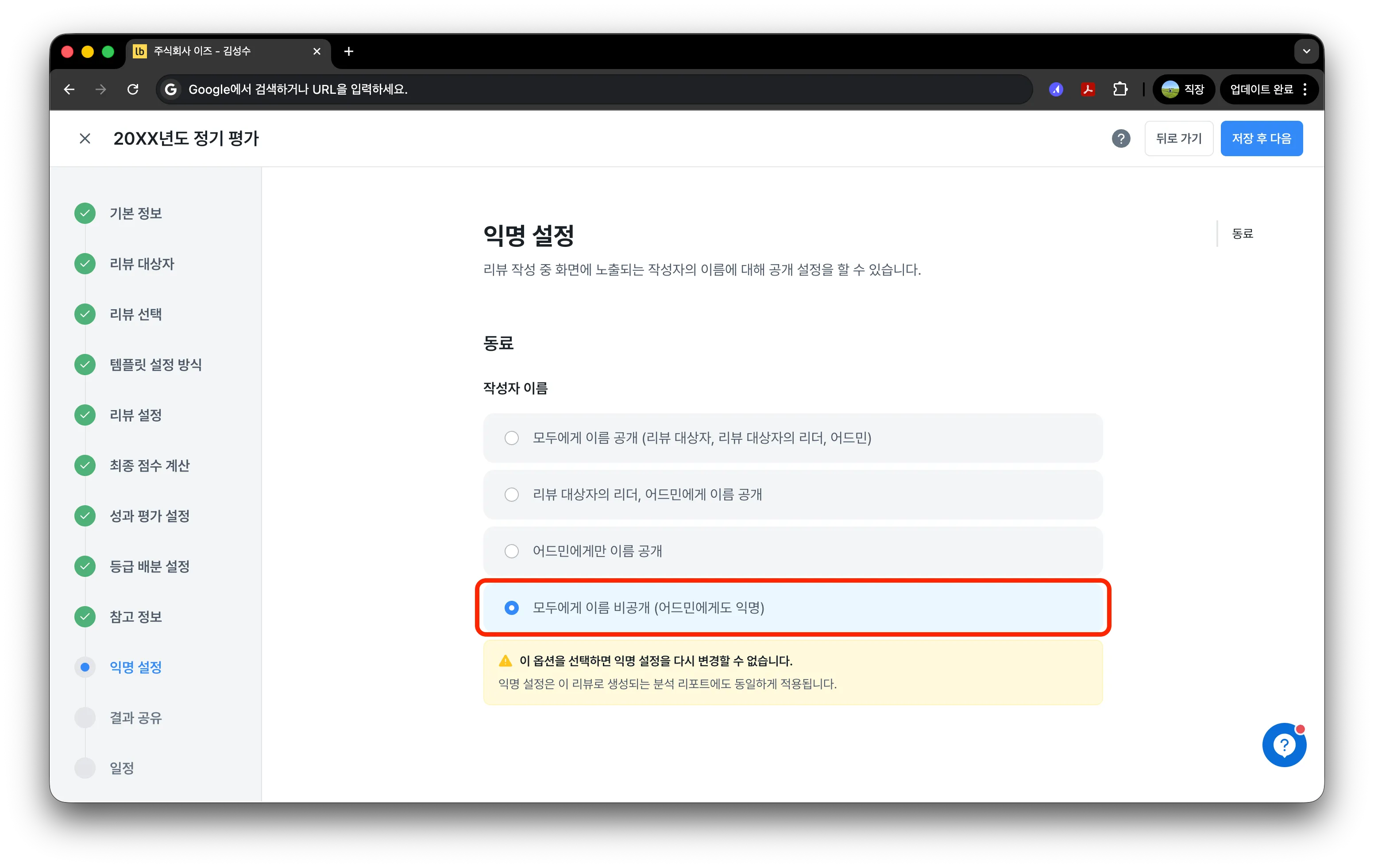Click the browser forward arrow
Viewport: 1374px width, 868px height.
(x=101, y=89)
